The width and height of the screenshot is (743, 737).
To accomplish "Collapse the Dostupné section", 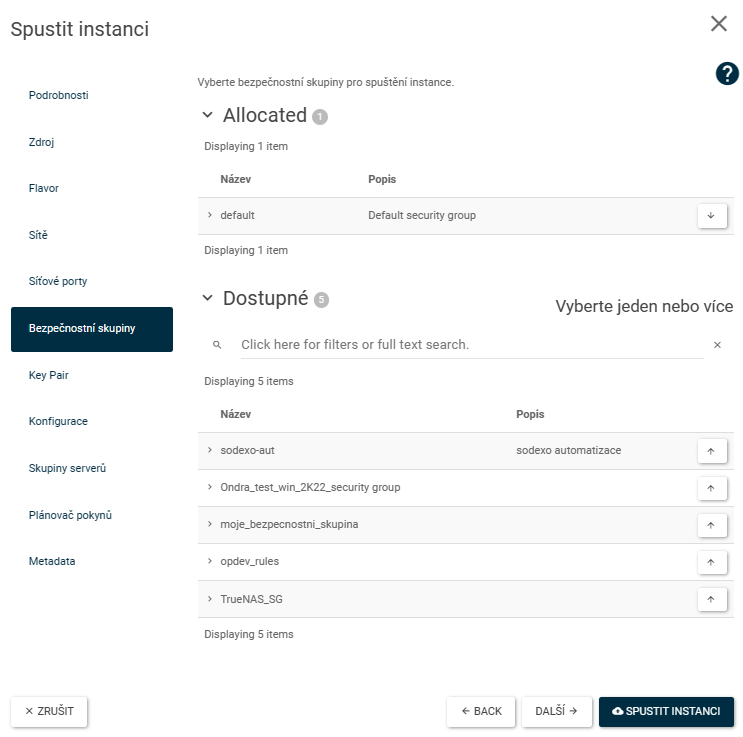I will pos(208,298).
